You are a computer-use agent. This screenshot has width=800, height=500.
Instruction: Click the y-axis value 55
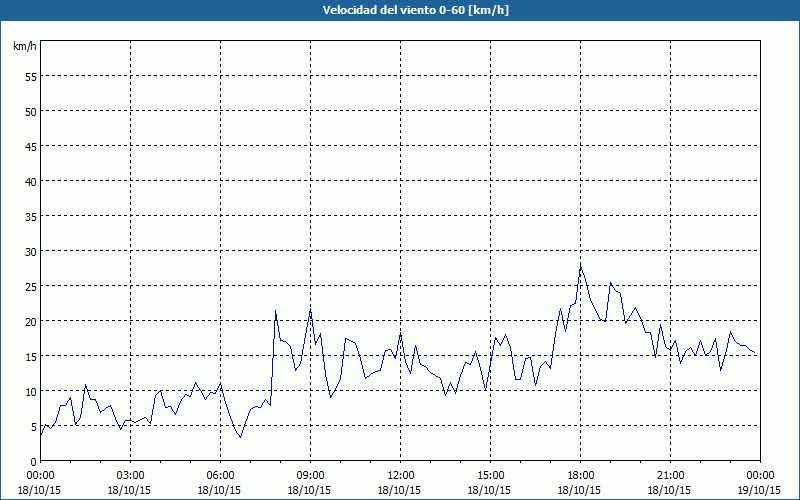(x=31, y=77)
